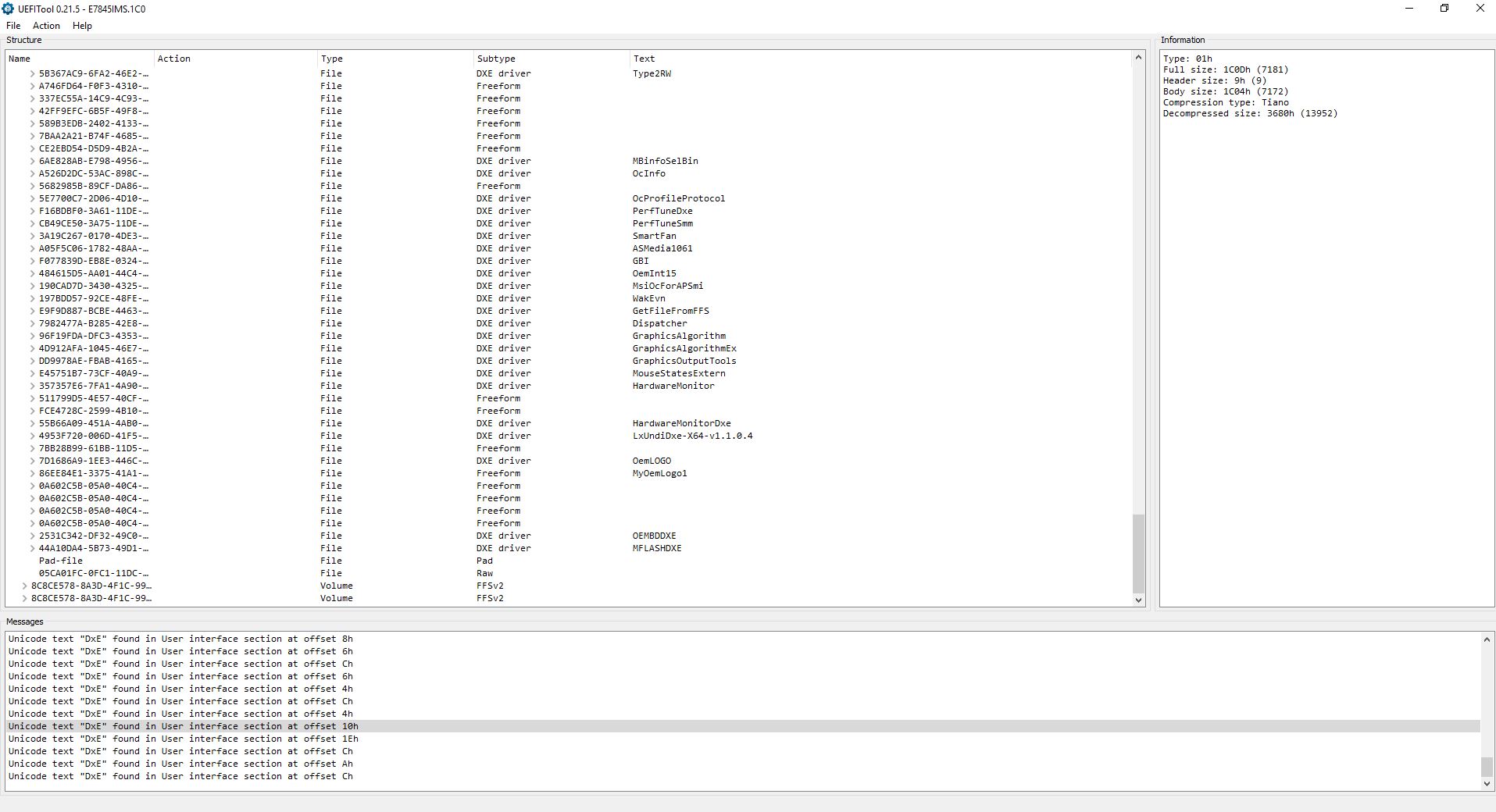Click the Subtype column header

pyautogui.click(x=552, y=59)
